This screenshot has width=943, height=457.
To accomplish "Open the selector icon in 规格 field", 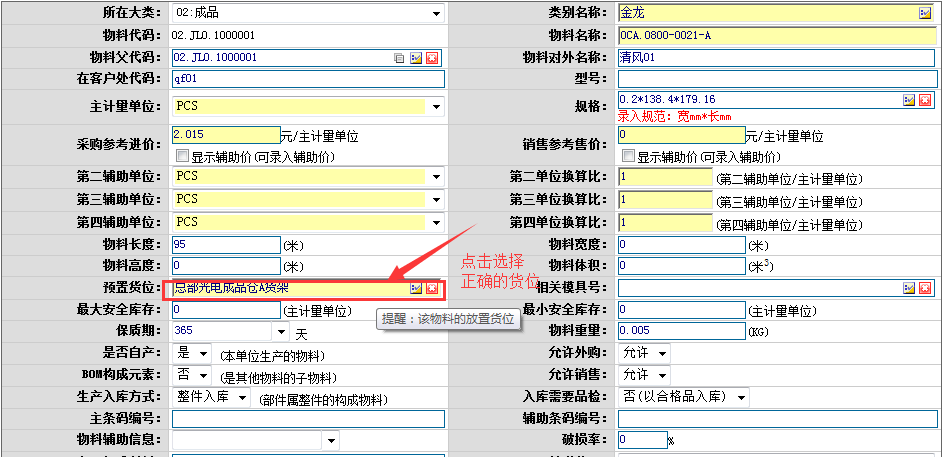I will tap(909, 100).
